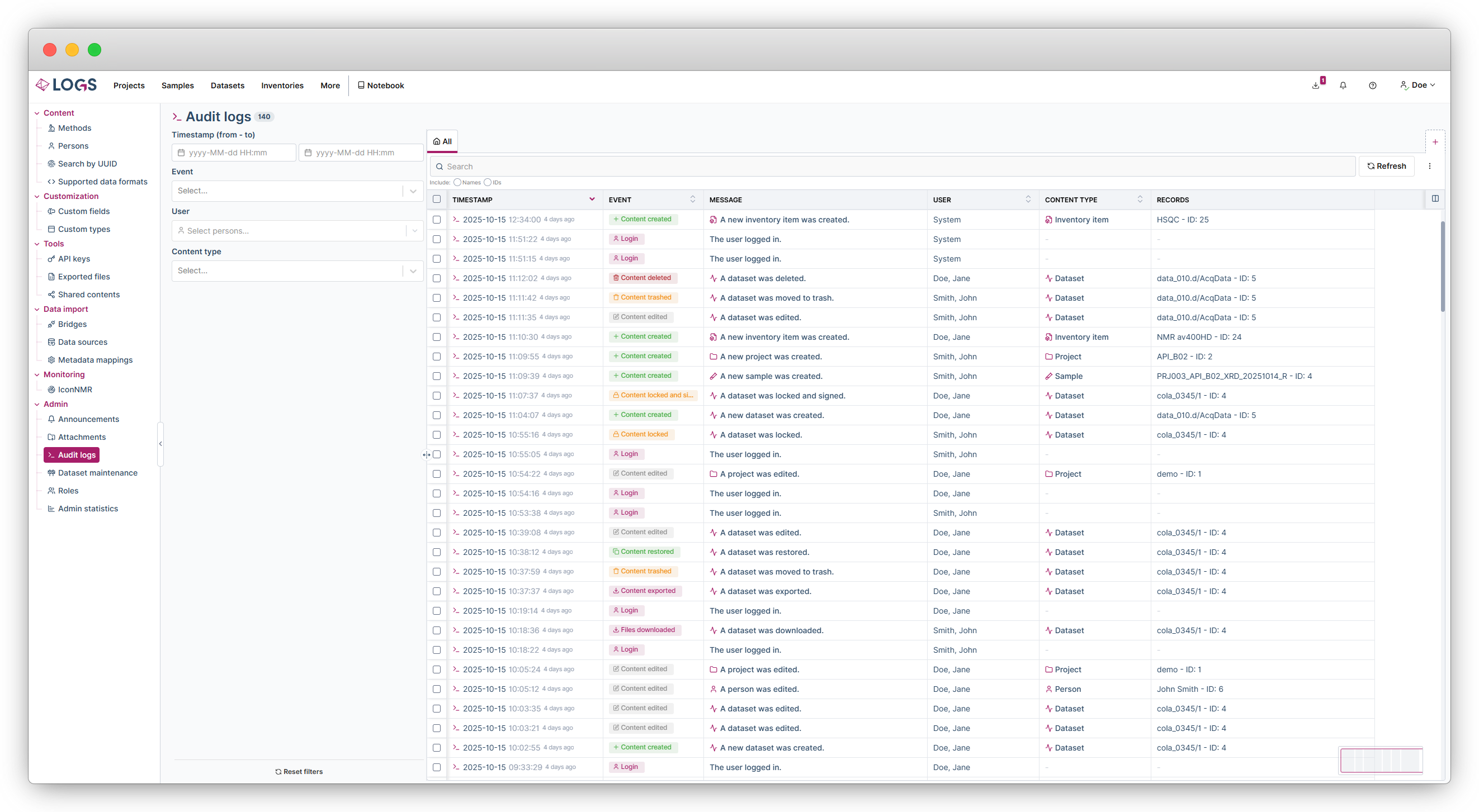Open the Inventories menu
This screenshot has width=1479, height=812.
point(282,86)
